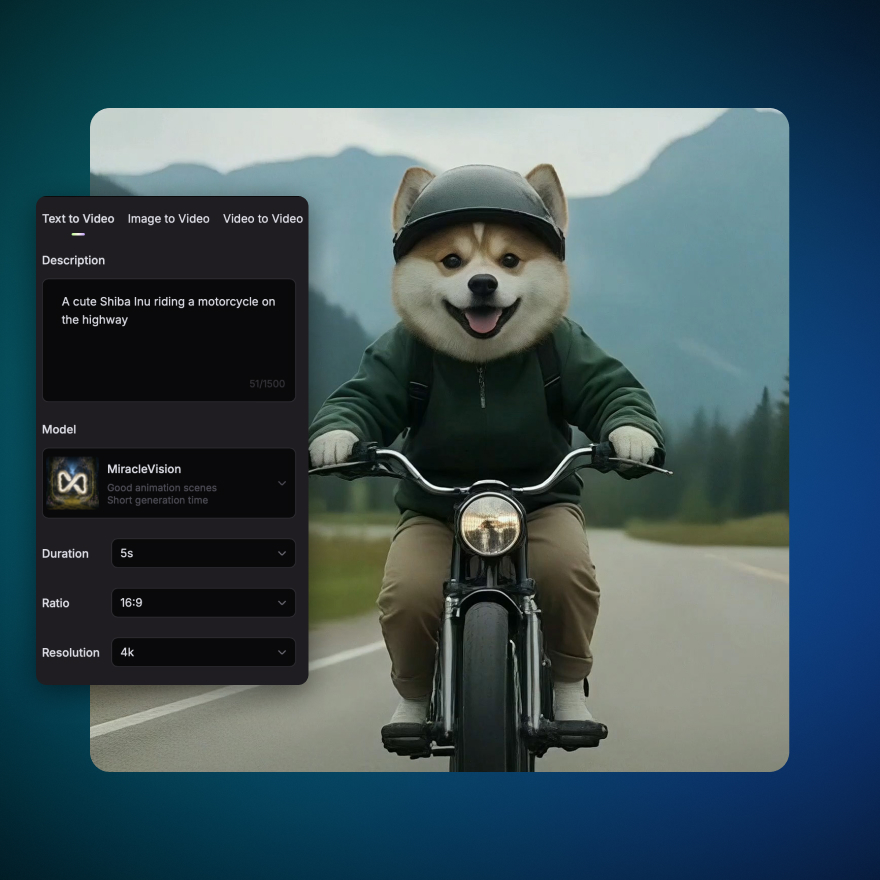This screenshot has width=880, height=880.
Task: Select the Text to Video tab
Action: 78,218
